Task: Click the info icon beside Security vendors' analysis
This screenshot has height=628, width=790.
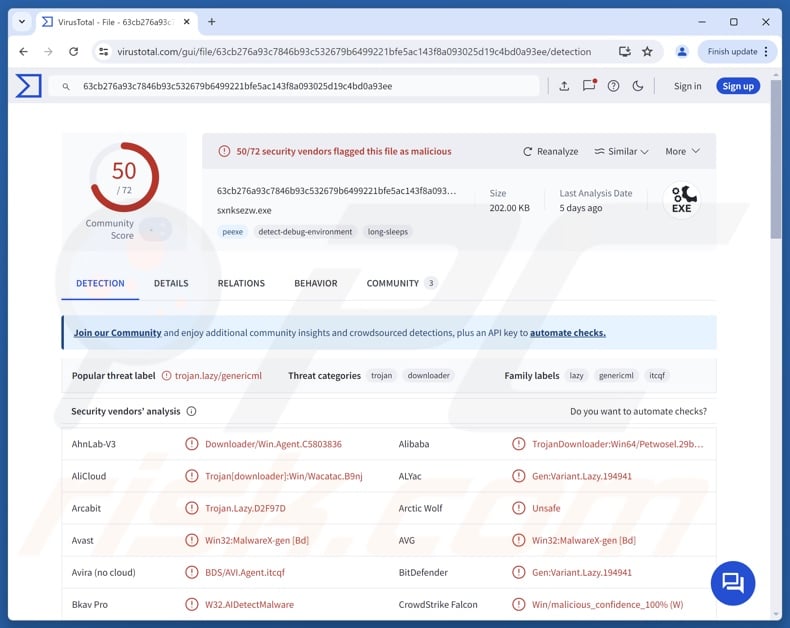Action: [x=191, y=411]
